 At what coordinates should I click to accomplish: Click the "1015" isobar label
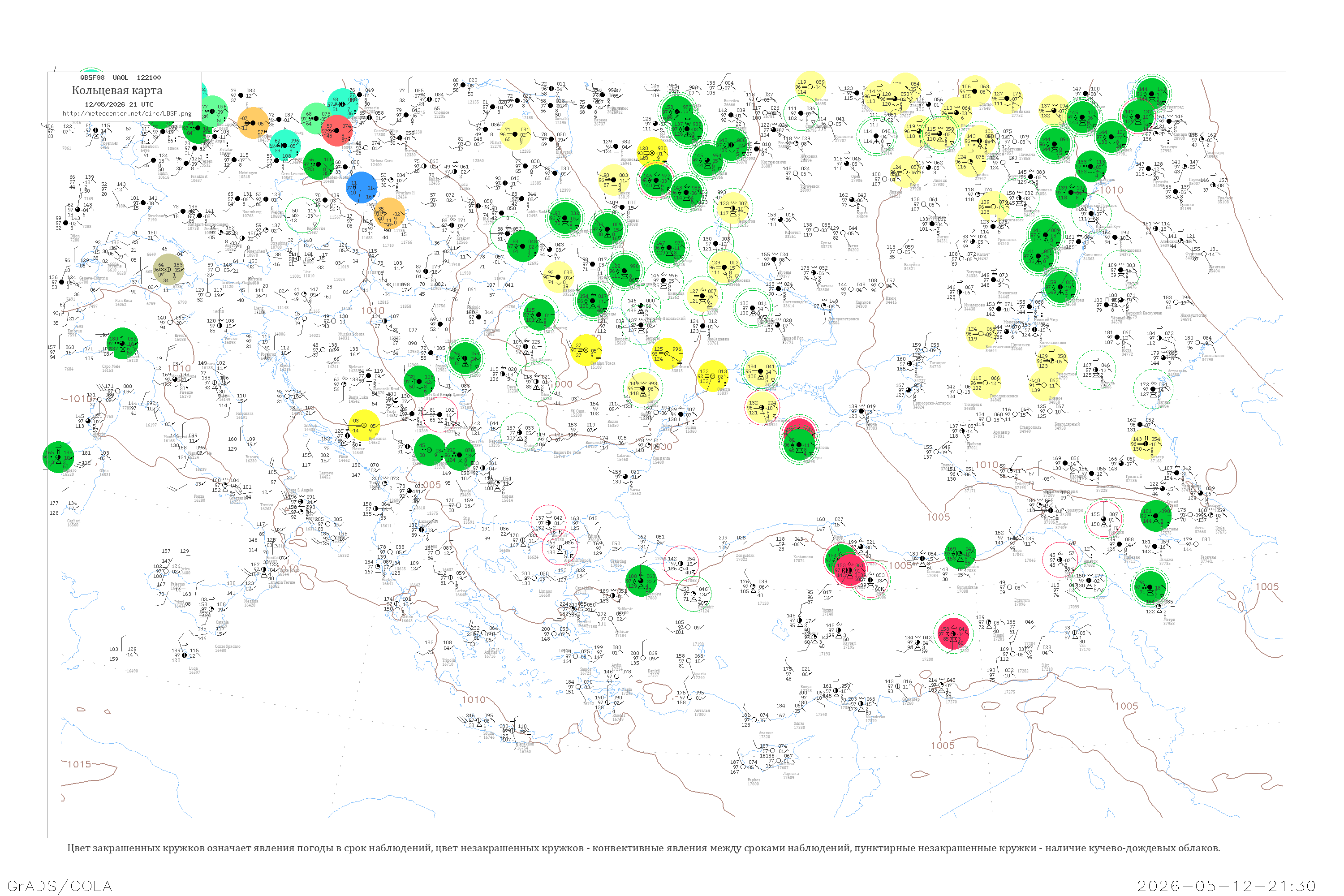click(x=79, y=764)
